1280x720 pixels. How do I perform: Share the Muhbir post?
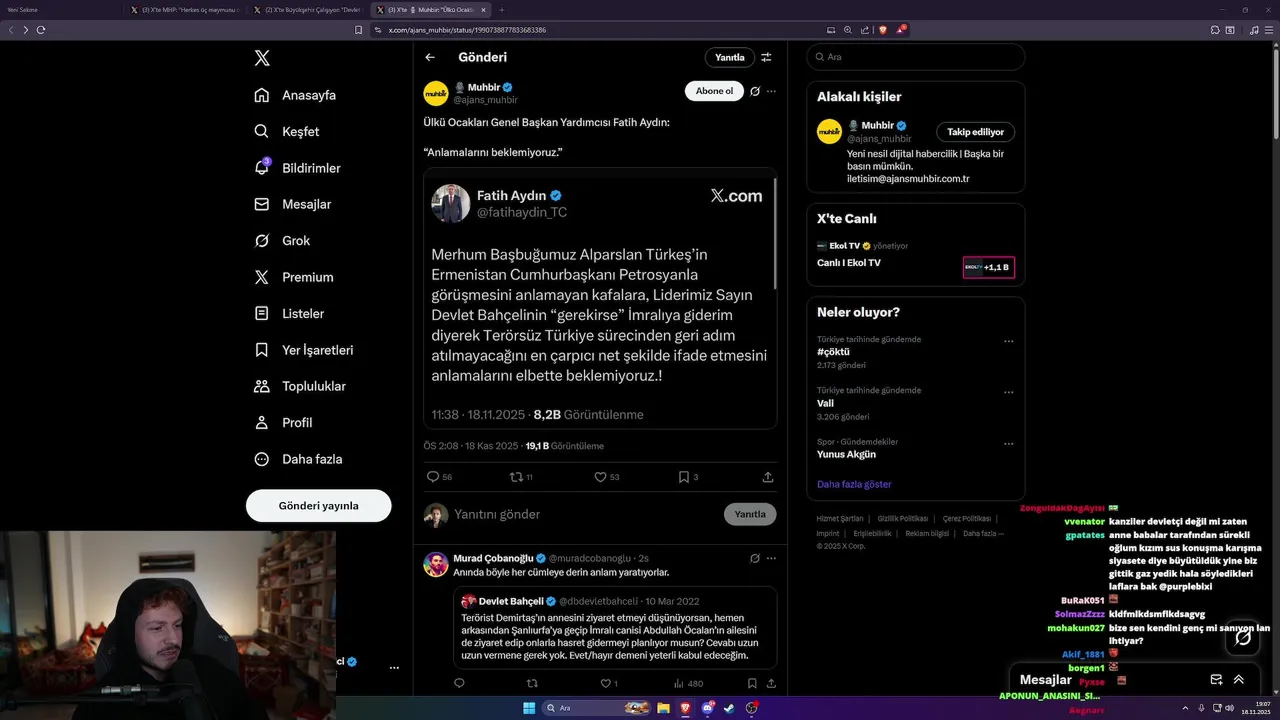[x=768, y=477]
